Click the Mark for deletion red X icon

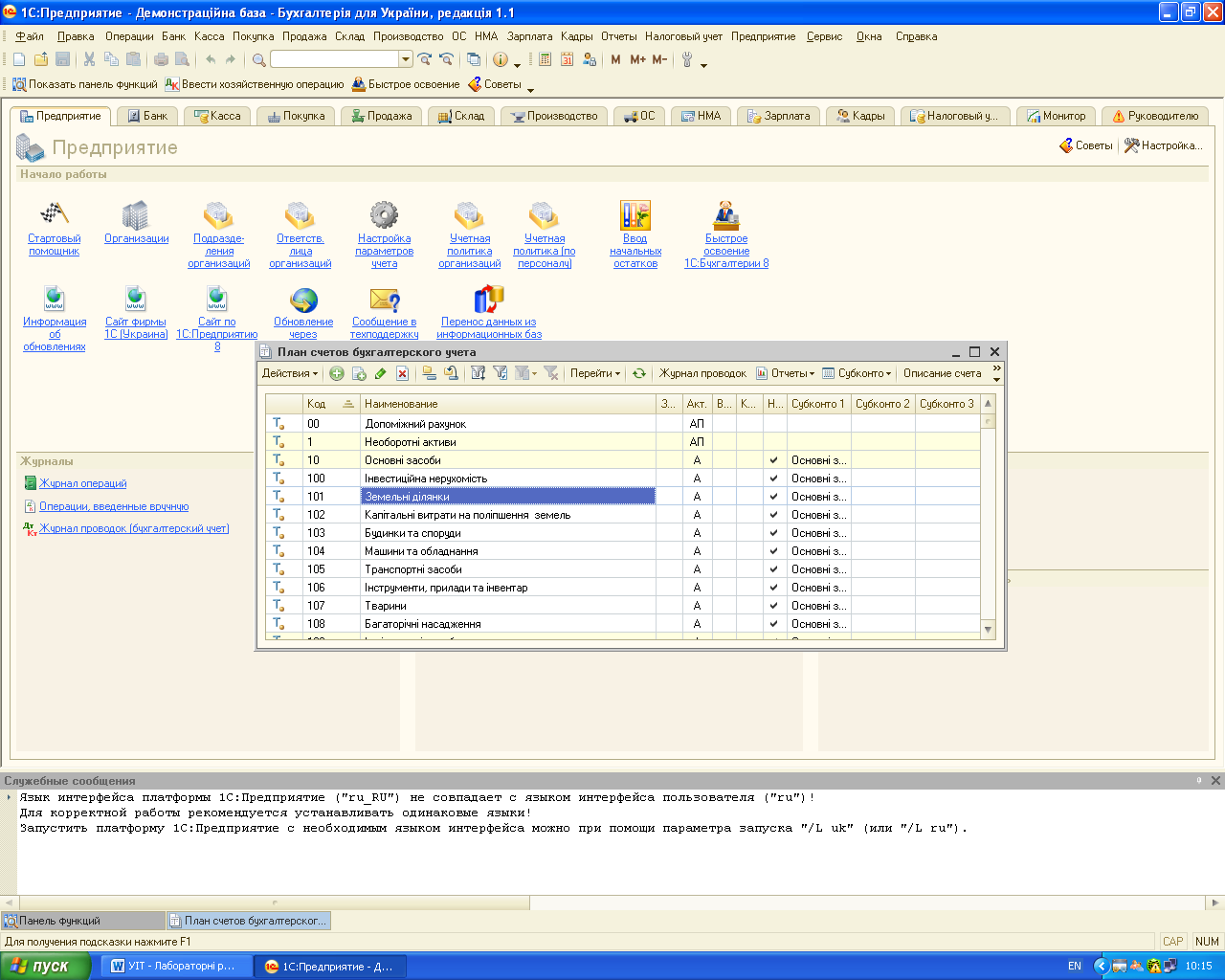403,373
